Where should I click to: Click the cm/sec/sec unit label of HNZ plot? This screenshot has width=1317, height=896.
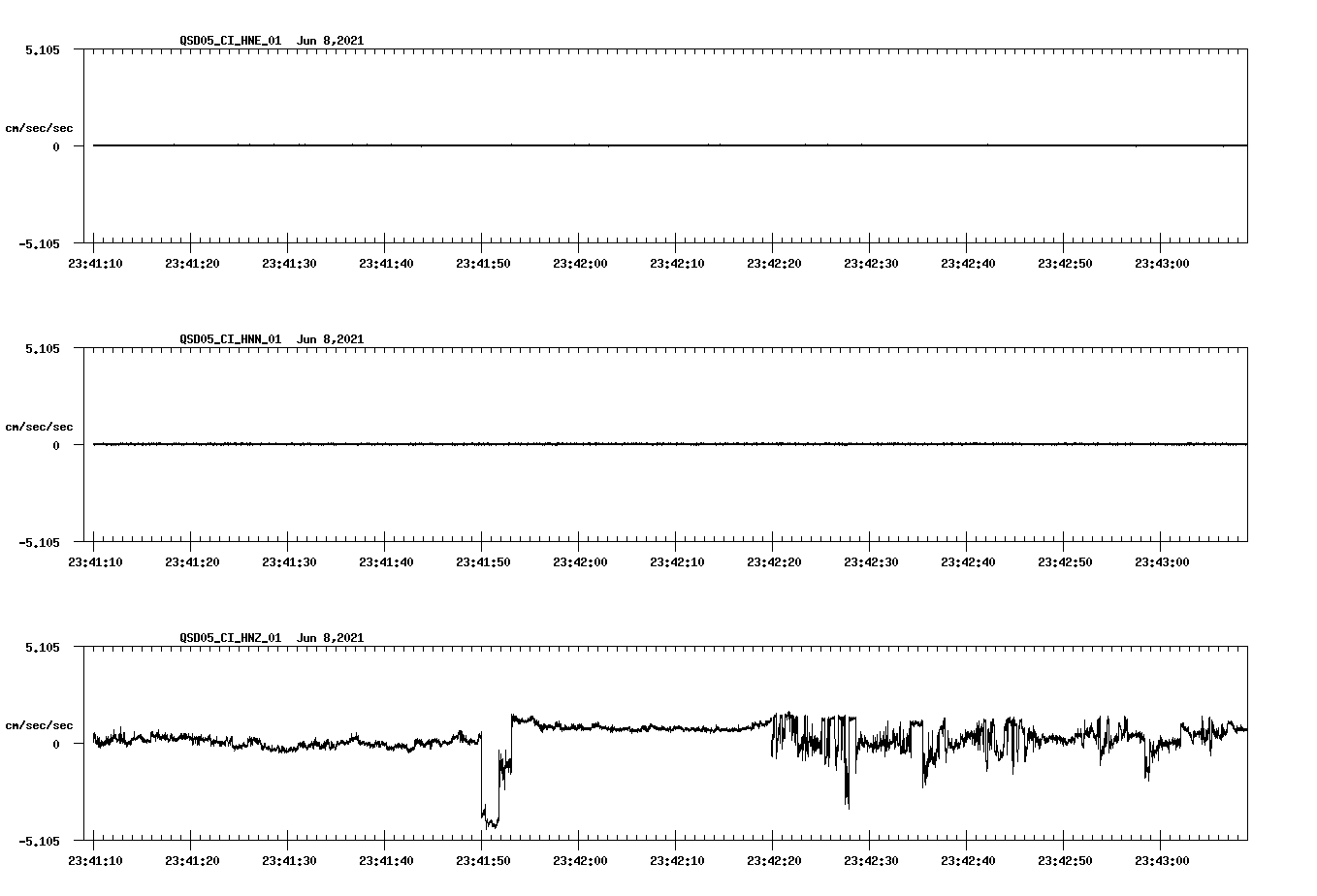(39, 725)
